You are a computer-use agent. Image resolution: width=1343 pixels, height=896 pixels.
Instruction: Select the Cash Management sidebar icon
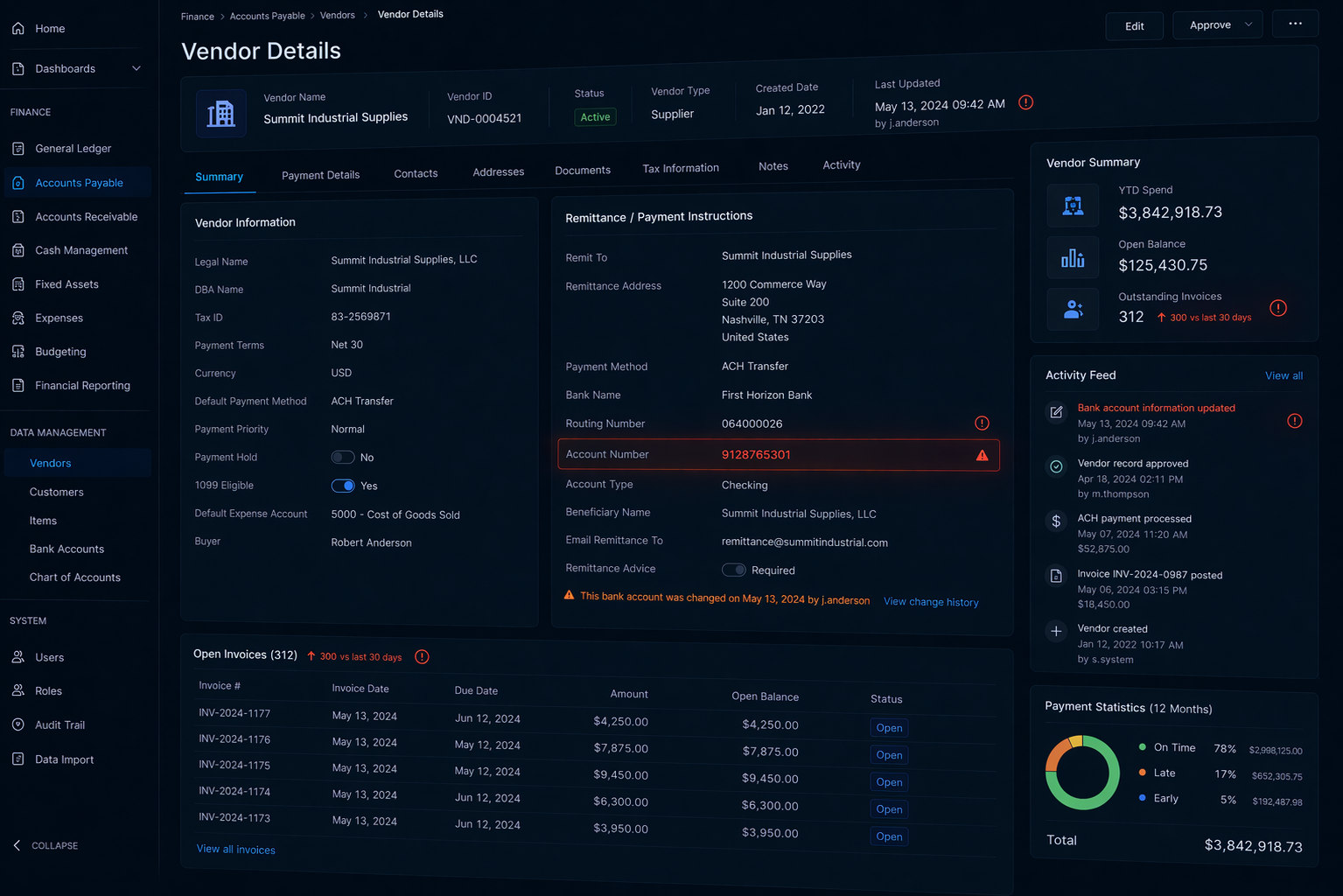click(x=17, y=250)
